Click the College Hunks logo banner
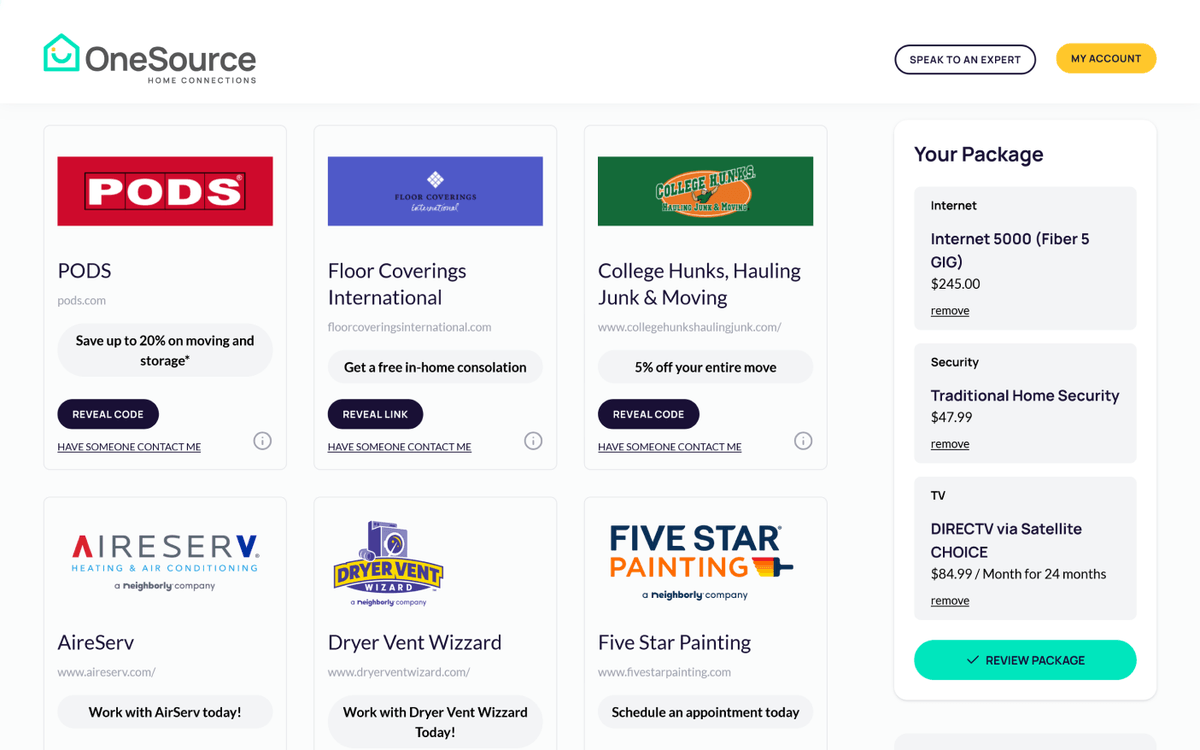1200x750 pixels. click(x=704, y=190)
